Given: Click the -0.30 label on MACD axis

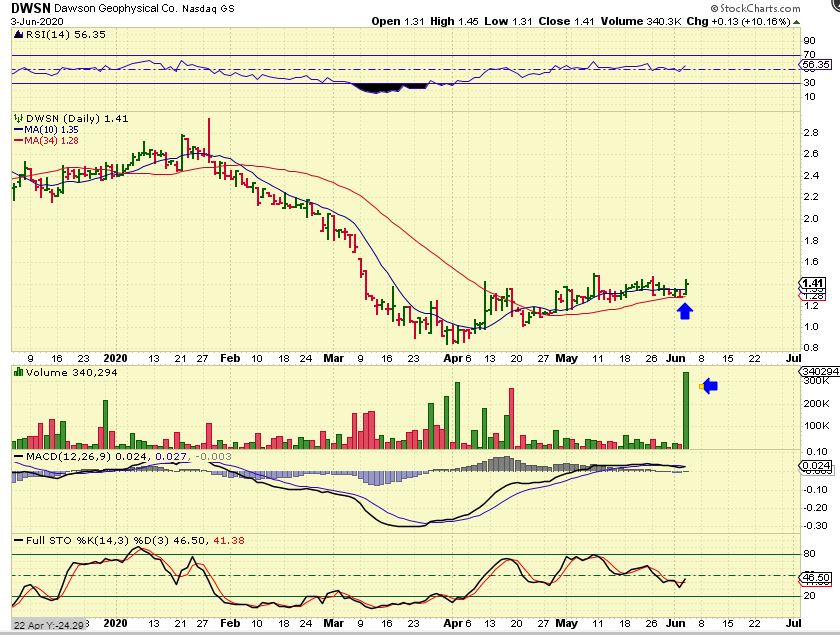Looking at the screenshot, I should pyautogui.click(x=815, y=526).
